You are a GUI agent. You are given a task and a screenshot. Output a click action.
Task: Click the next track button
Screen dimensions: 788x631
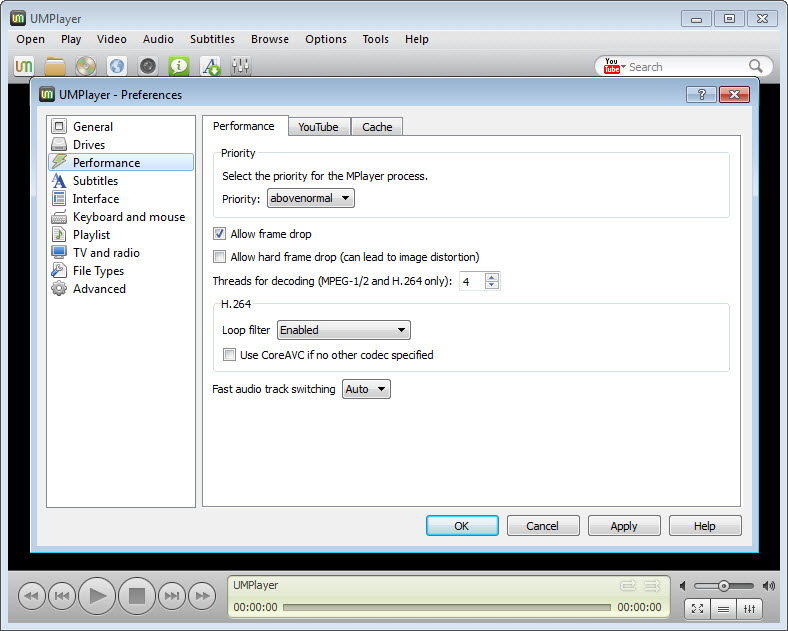click(172, 596)
